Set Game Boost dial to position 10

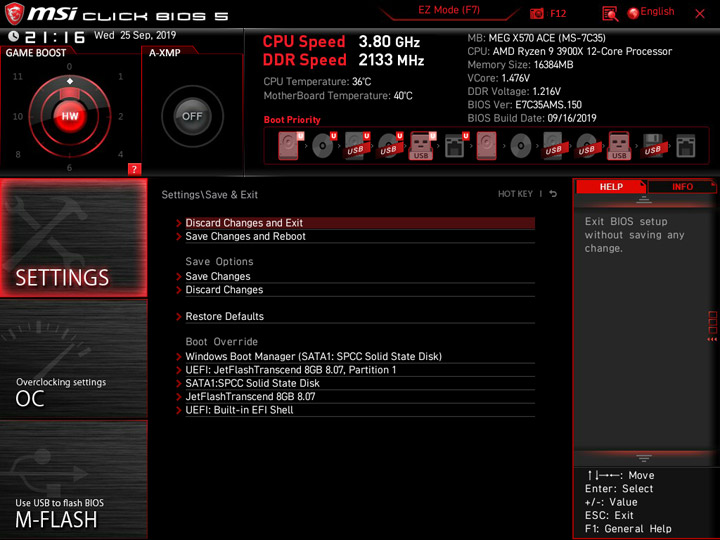click(17, 116)
